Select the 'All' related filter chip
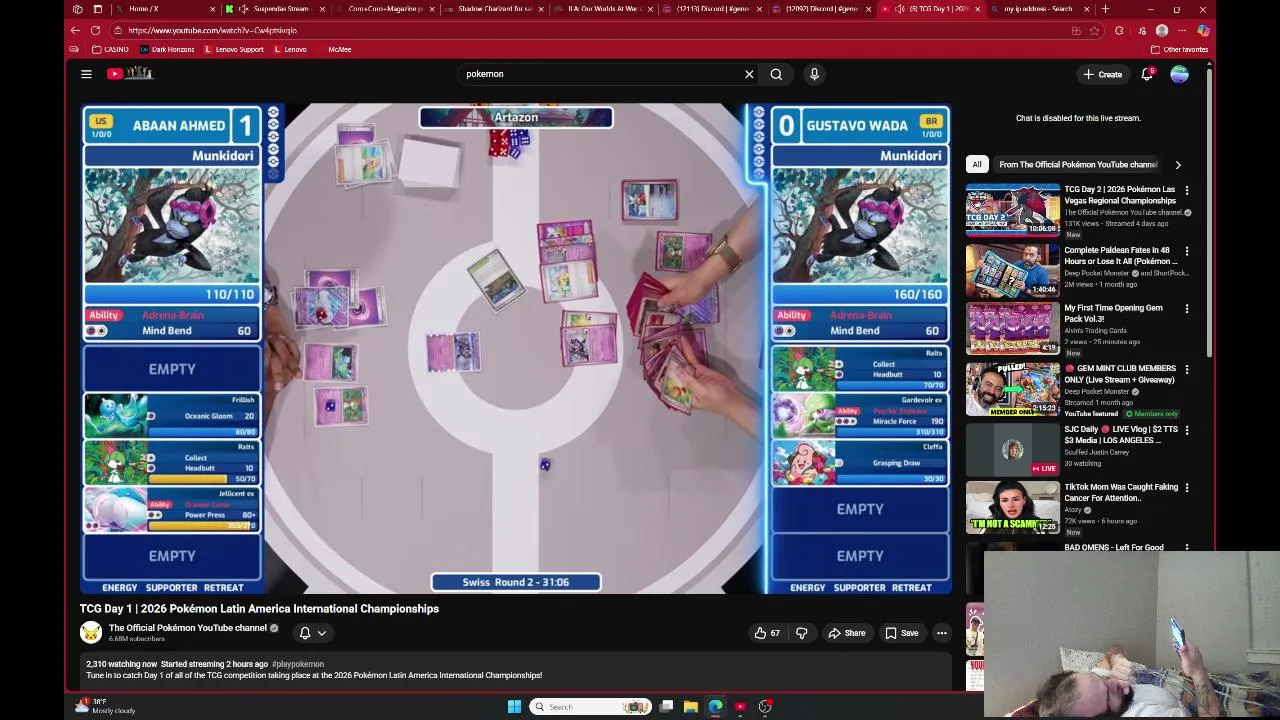 977,164
